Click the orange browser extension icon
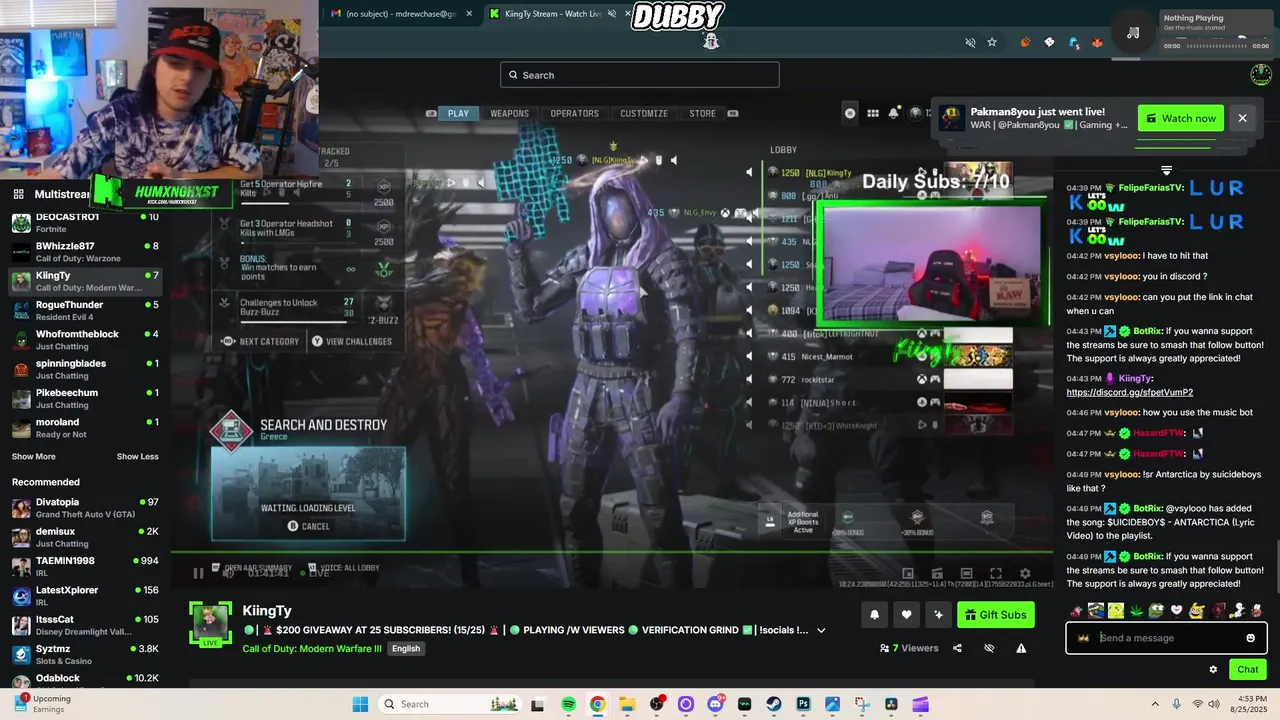Screen dimensions: 1280x720 click(1025, 42)
